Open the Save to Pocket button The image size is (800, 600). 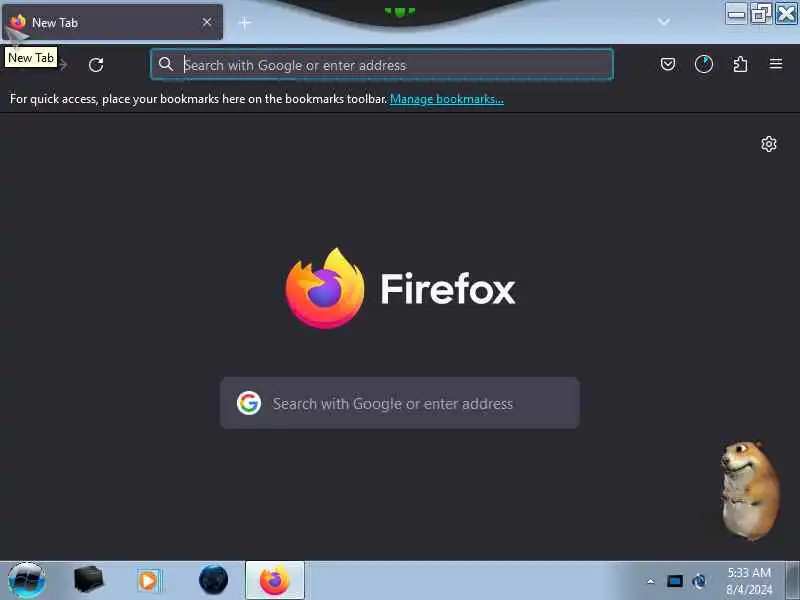pyautogui.click(x=668, y=64)
